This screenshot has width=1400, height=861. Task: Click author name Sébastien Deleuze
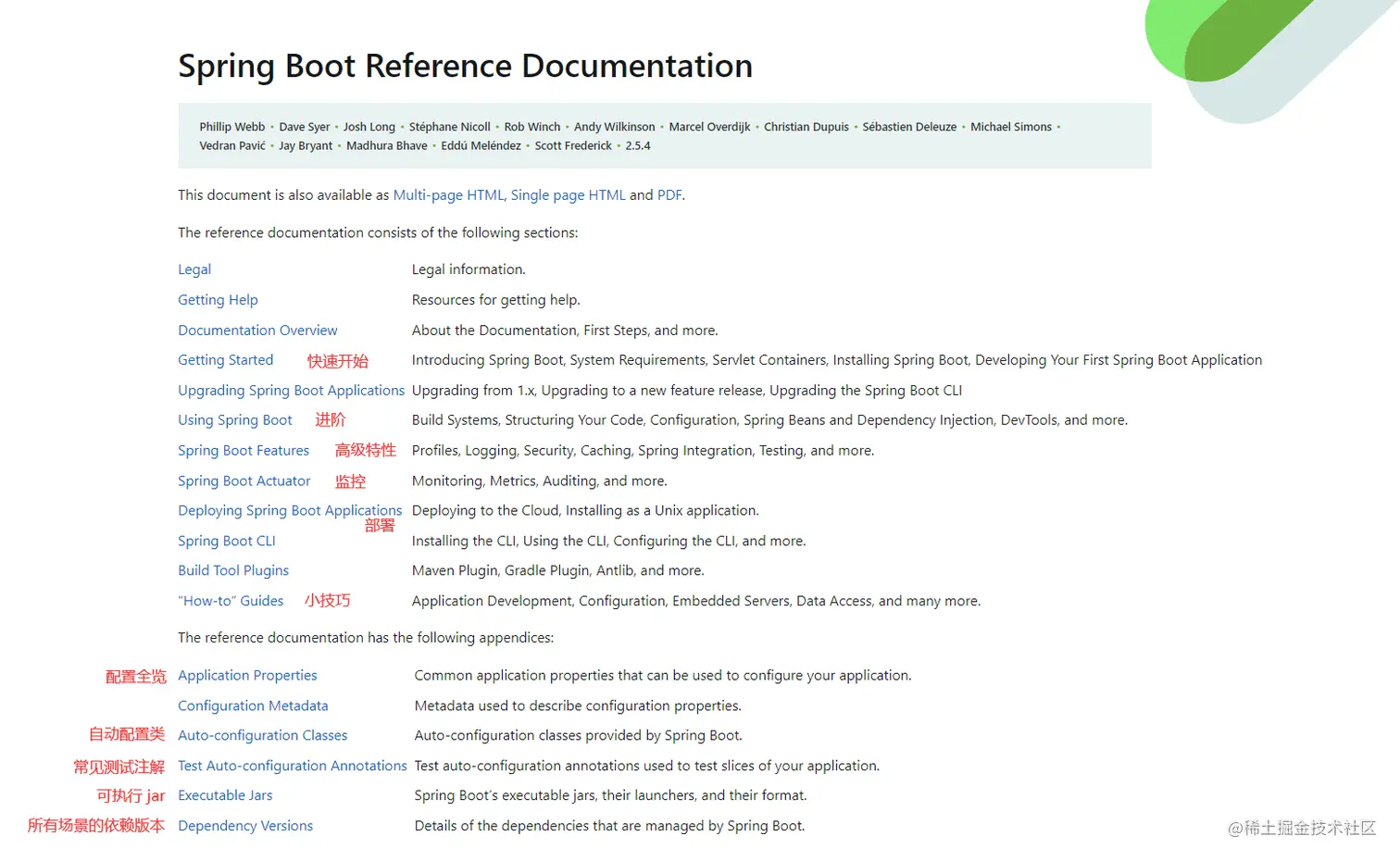(909, 127)
